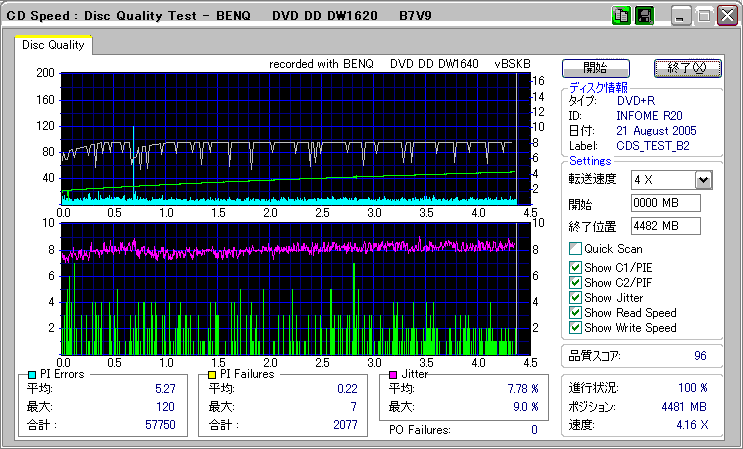Click the end position 4482 MB field
Image resolution: width=743 pixels, height=449 pixels.
pos(665,226)
